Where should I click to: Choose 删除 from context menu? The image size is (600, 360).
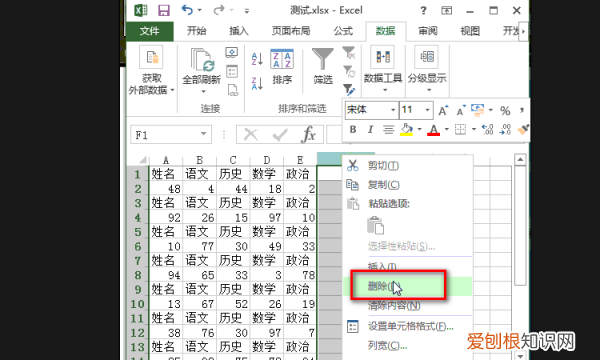click(x=408, y=286)
